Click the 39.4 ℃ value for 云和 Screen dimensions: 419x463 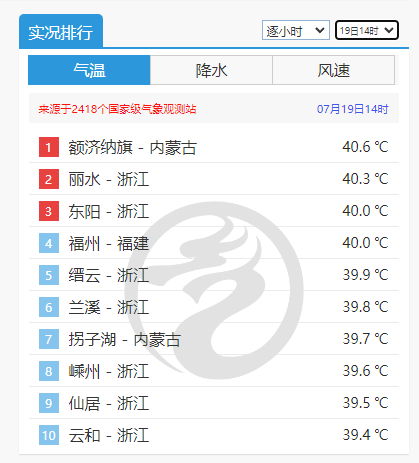click(x=365, y=435)
